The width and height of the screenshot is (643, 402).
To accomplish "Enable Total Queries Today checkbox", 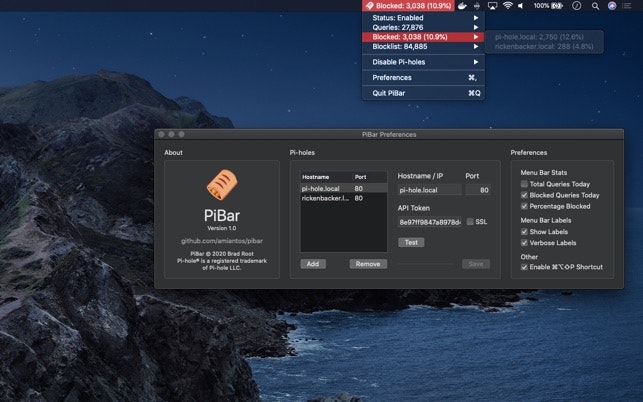I will click(524, 184).
